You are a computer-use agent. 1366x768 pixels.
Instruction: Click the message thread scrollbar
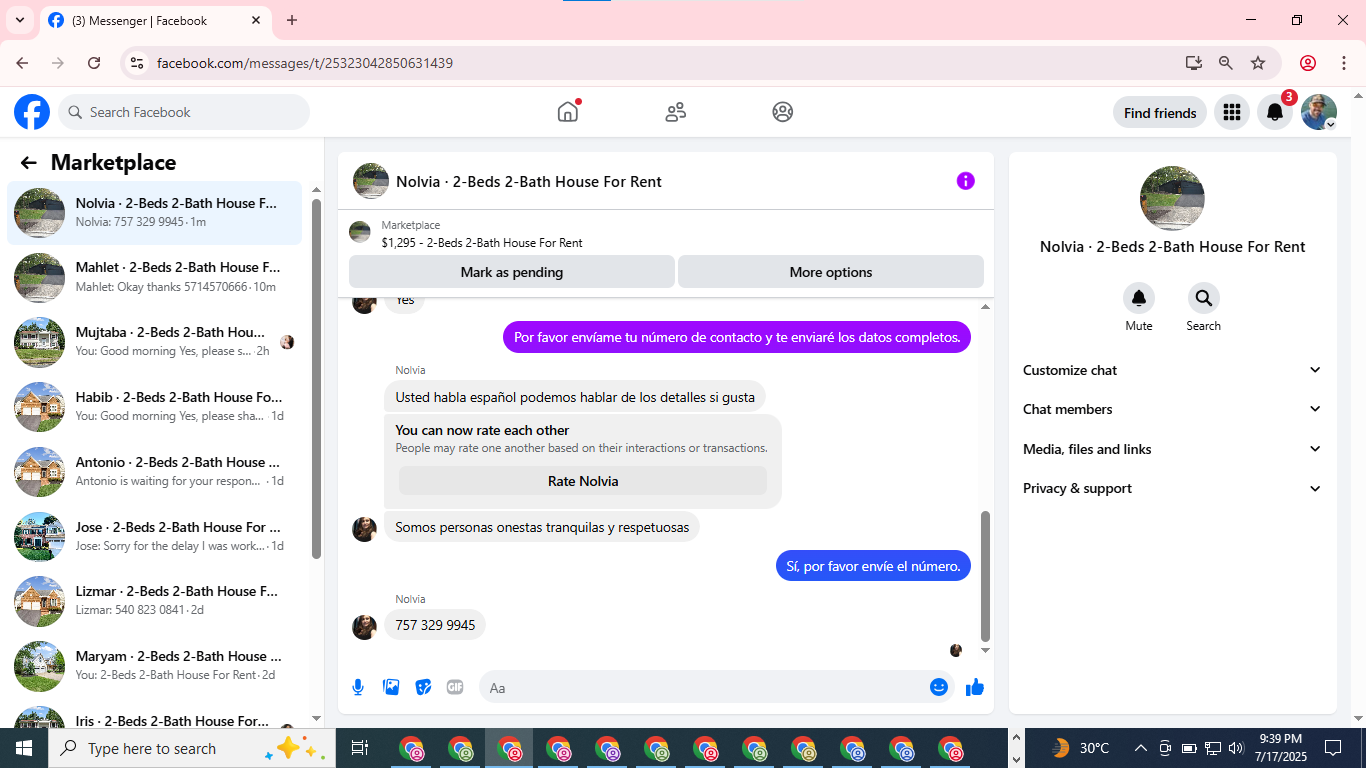(x=985, y=576)
